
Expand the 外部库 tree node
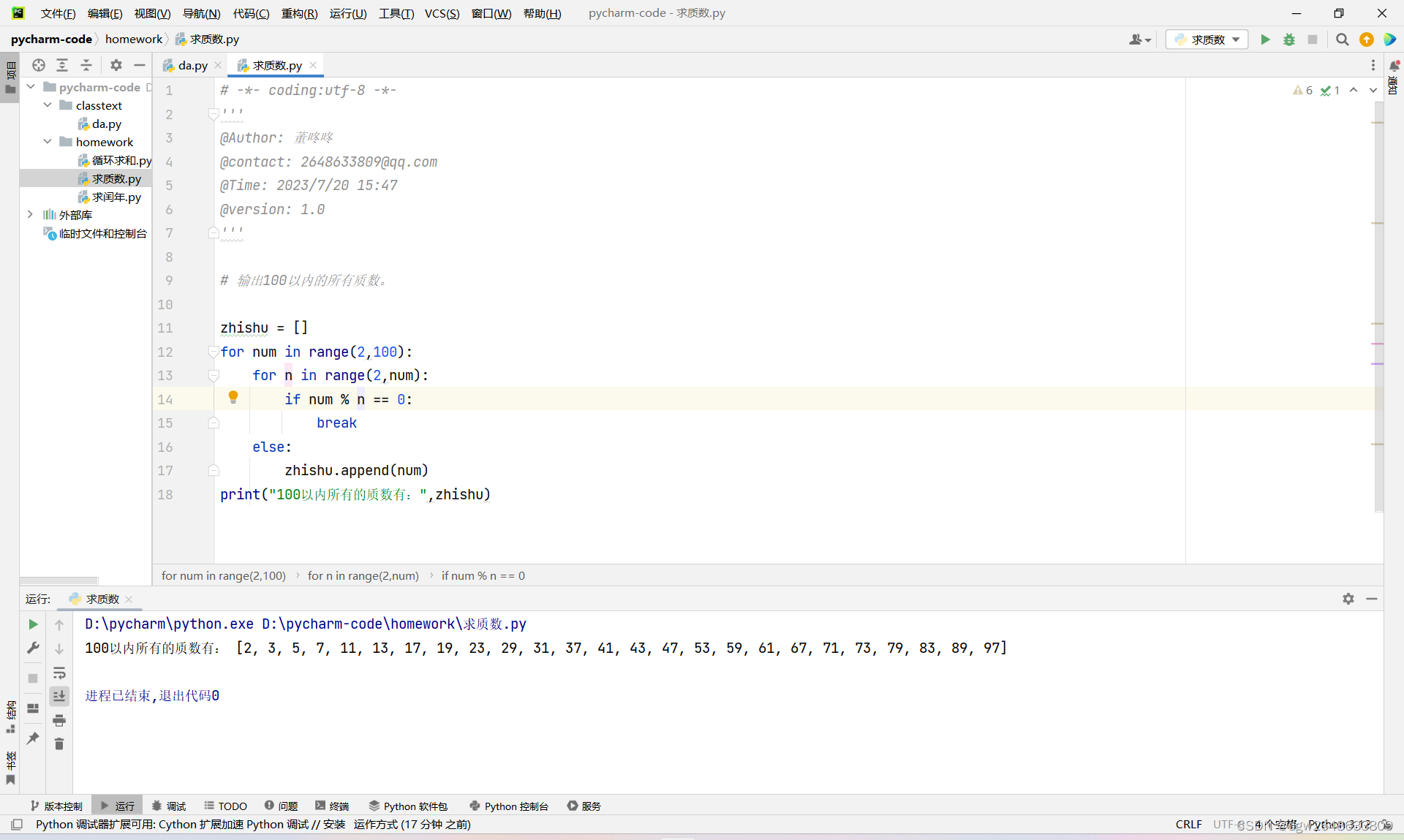click(30, 214)
